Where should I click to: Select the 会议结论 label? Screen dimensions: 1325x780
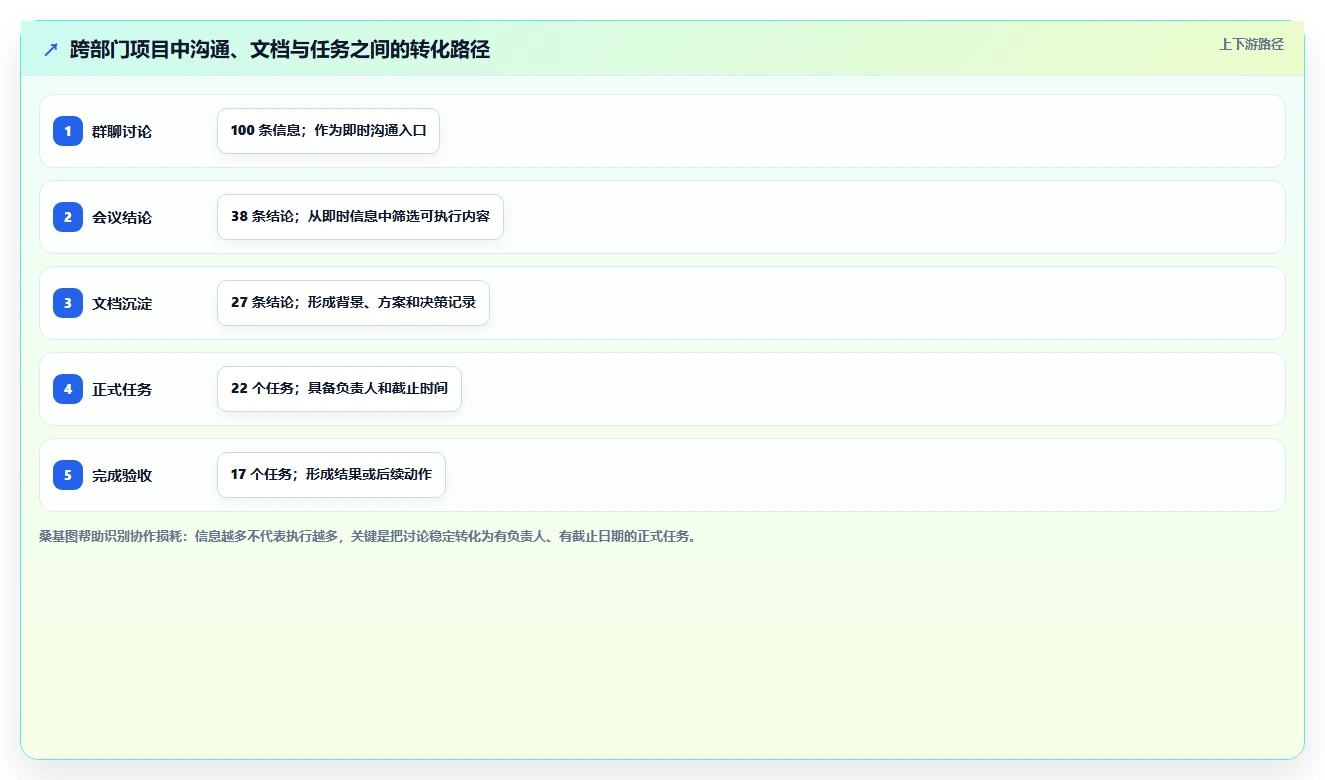pyautogui.click(x=122, y=217)
